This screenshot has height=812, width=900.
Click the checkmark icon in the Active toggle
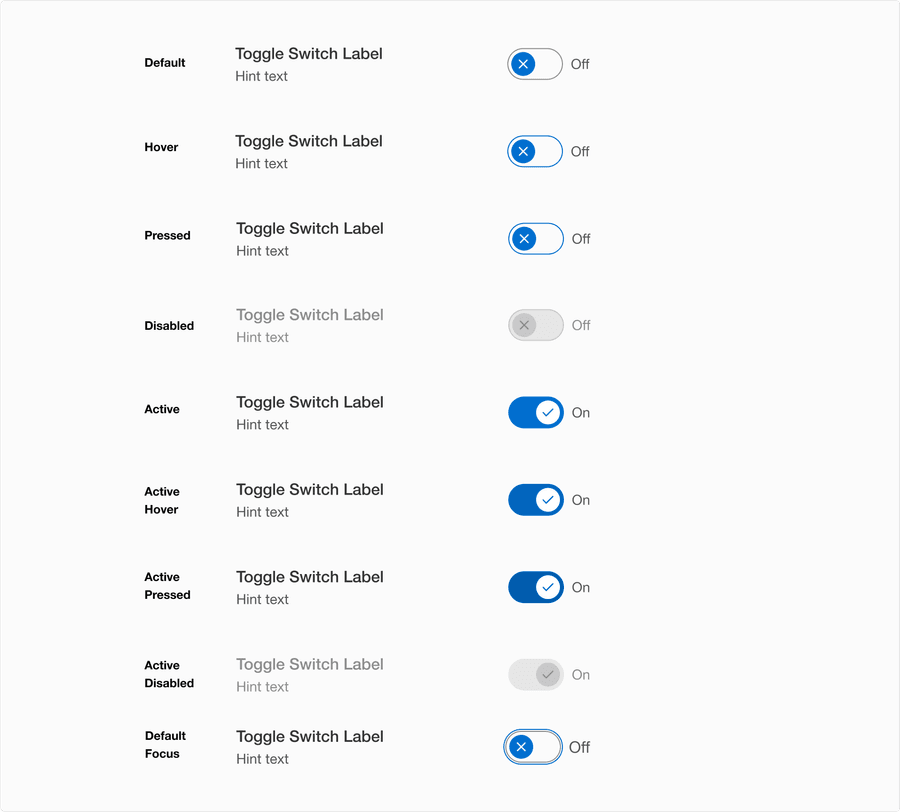click(547, 412)
